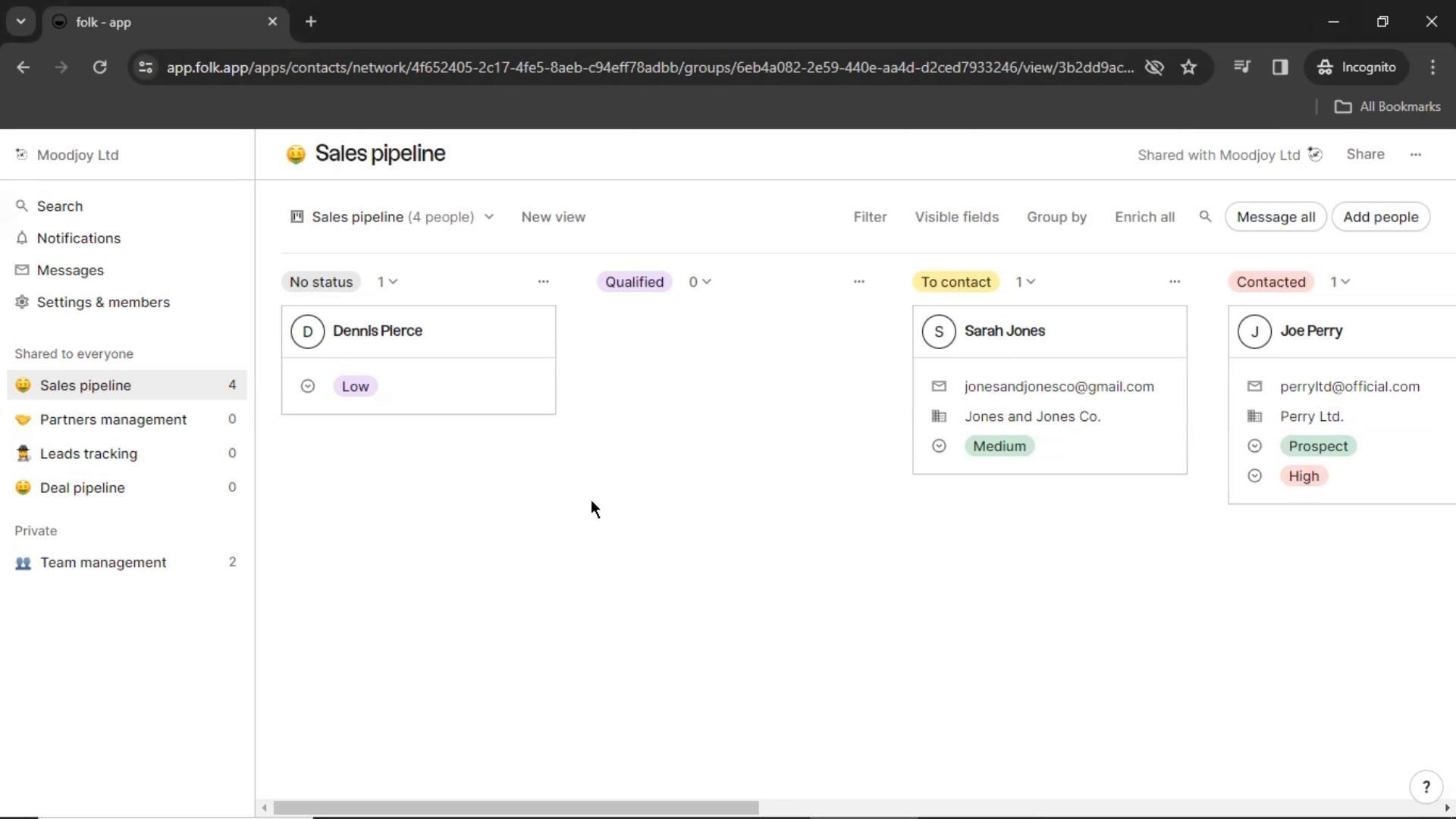Collapse the Contacted column count chevron

point(1345,282)
